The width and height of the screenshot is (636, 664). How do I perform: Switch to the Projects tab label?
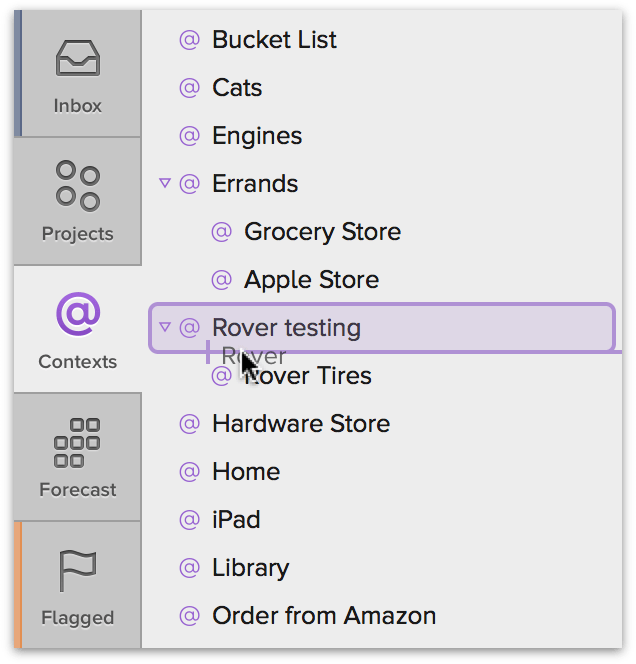(x=77, y=234)
